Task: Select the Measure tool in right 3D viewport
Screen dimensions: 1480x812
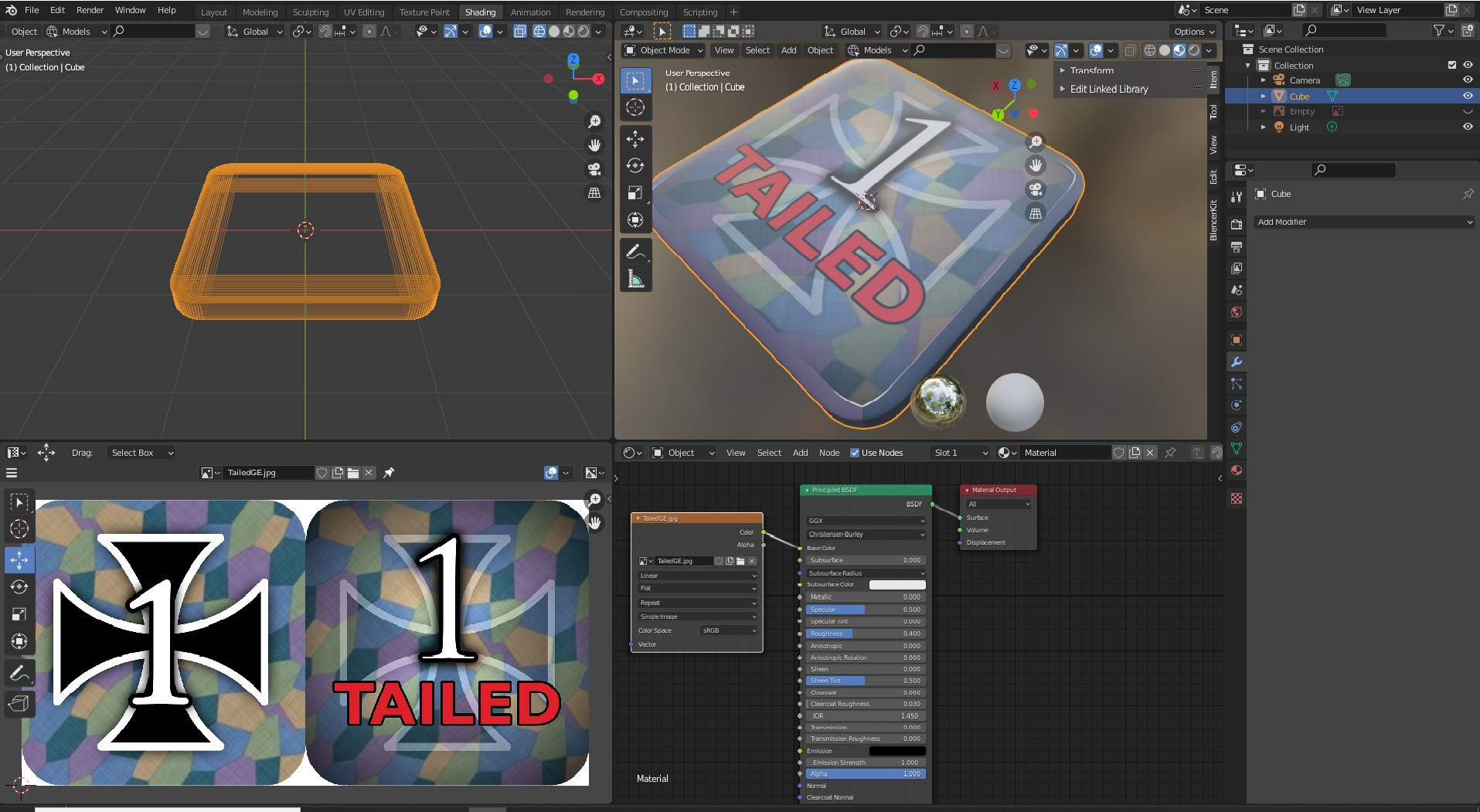Action: (x=635, y=278)
